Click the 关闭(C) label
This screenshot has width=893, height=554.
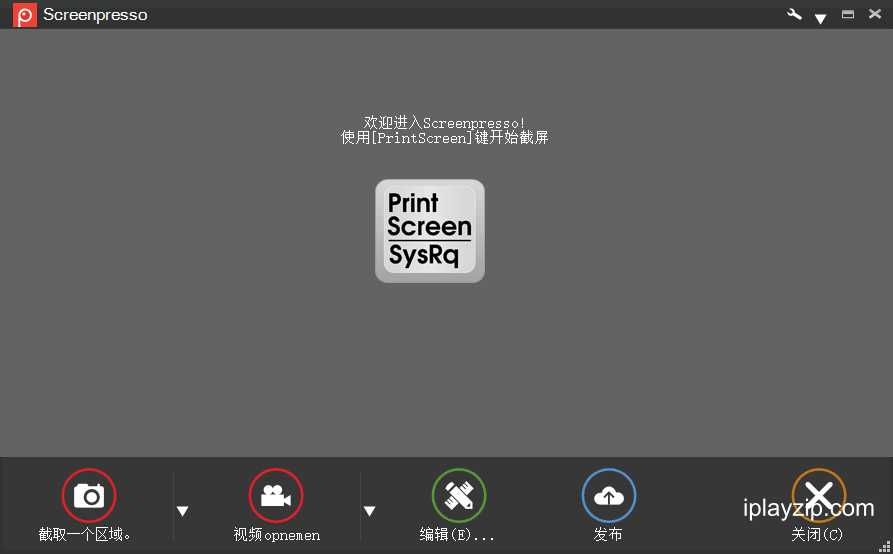[x=817, y=534]
